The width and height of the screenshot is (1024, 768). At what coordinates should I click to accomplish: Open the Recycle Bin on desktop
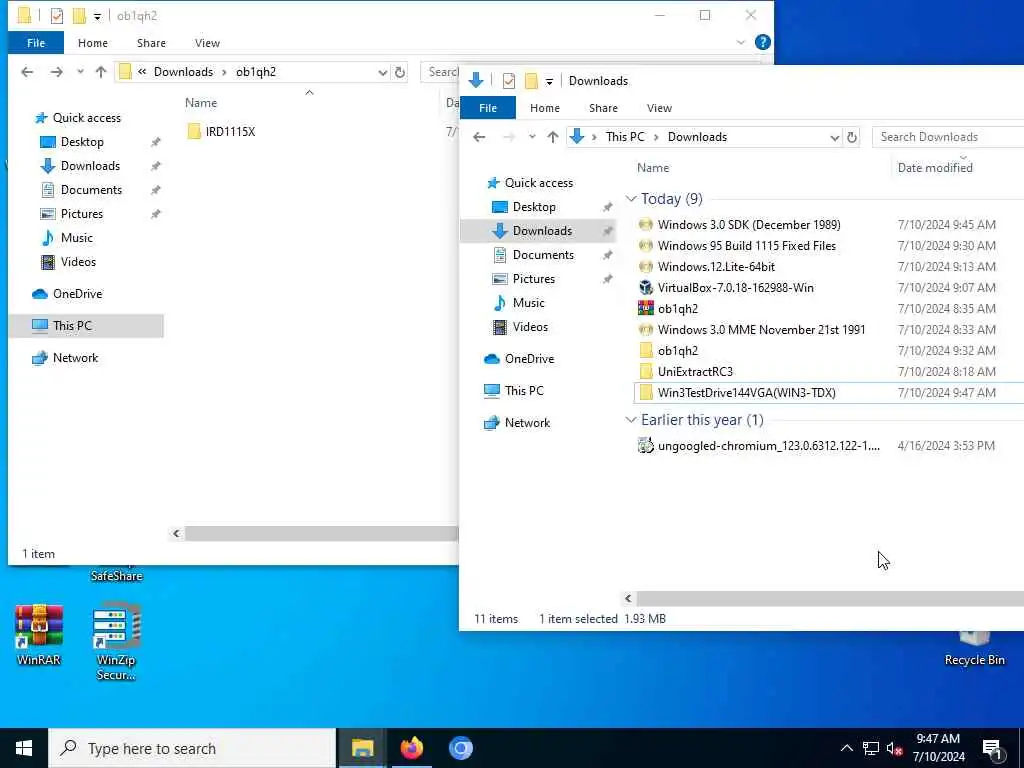pos(974,648)
